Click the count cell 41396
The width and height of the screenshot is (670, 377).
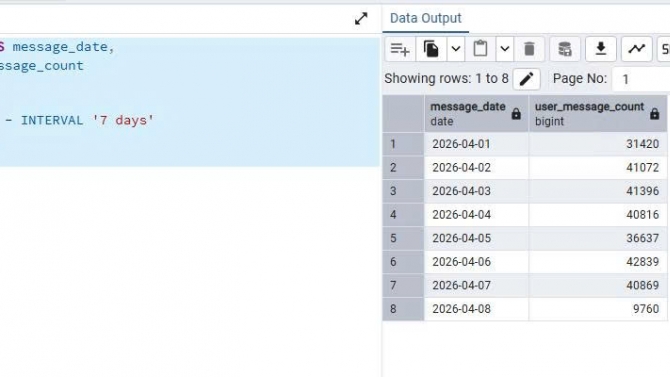point(598,191)
